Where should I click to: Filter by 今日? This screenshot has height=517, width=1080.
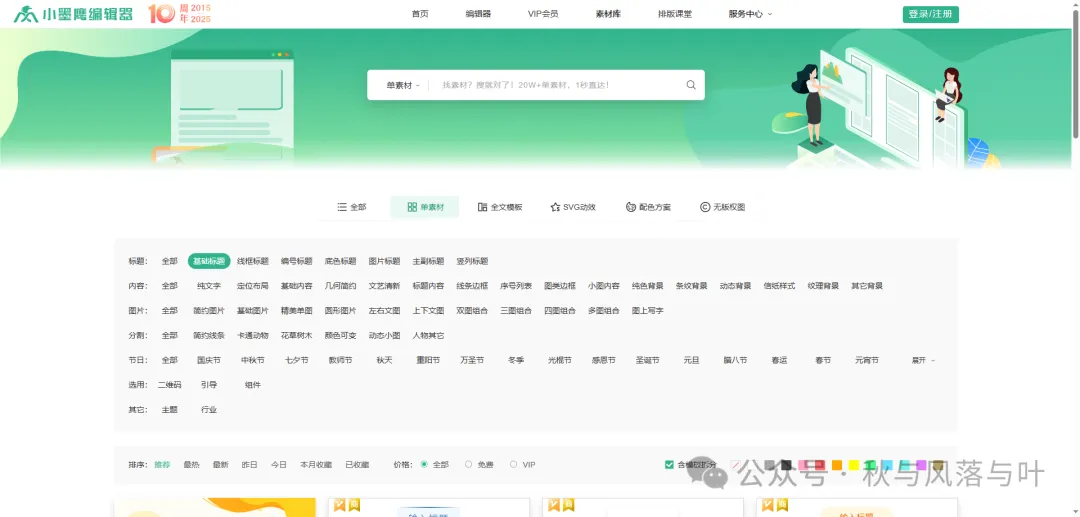[278, 465]
